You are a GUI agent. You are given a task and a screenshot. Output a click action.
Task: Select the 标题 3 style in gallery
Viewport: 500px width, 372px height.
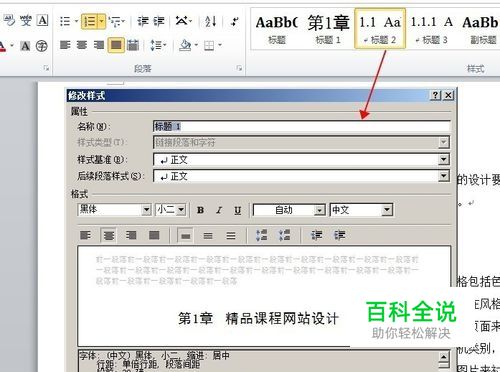(432, 30)
